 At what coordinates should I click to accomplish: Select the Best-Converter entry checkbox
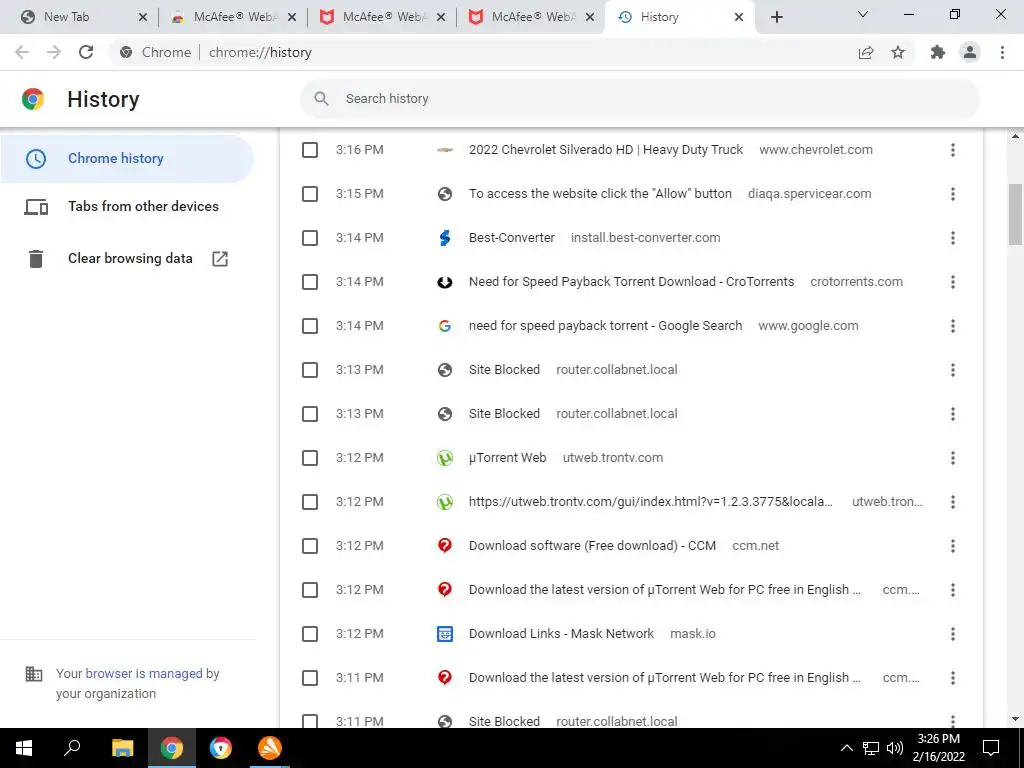point(310,238)
